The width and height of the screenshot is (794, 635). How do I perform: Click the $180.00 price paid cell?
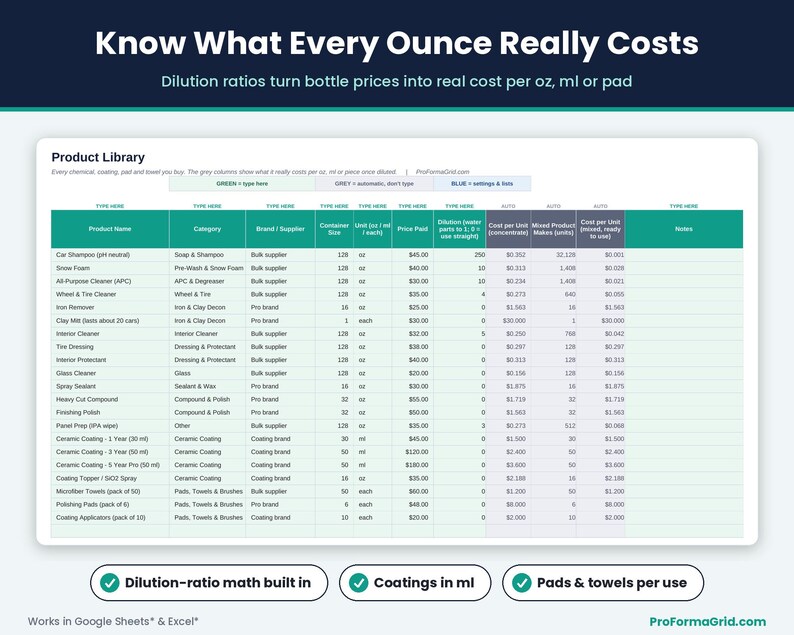click(x=412, y=465)
